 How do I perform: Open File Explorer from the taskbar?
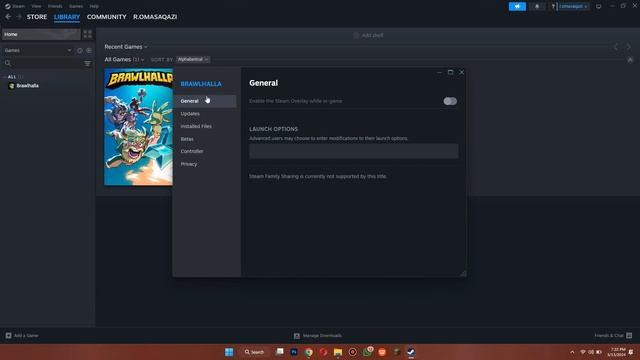pos(338,352)
